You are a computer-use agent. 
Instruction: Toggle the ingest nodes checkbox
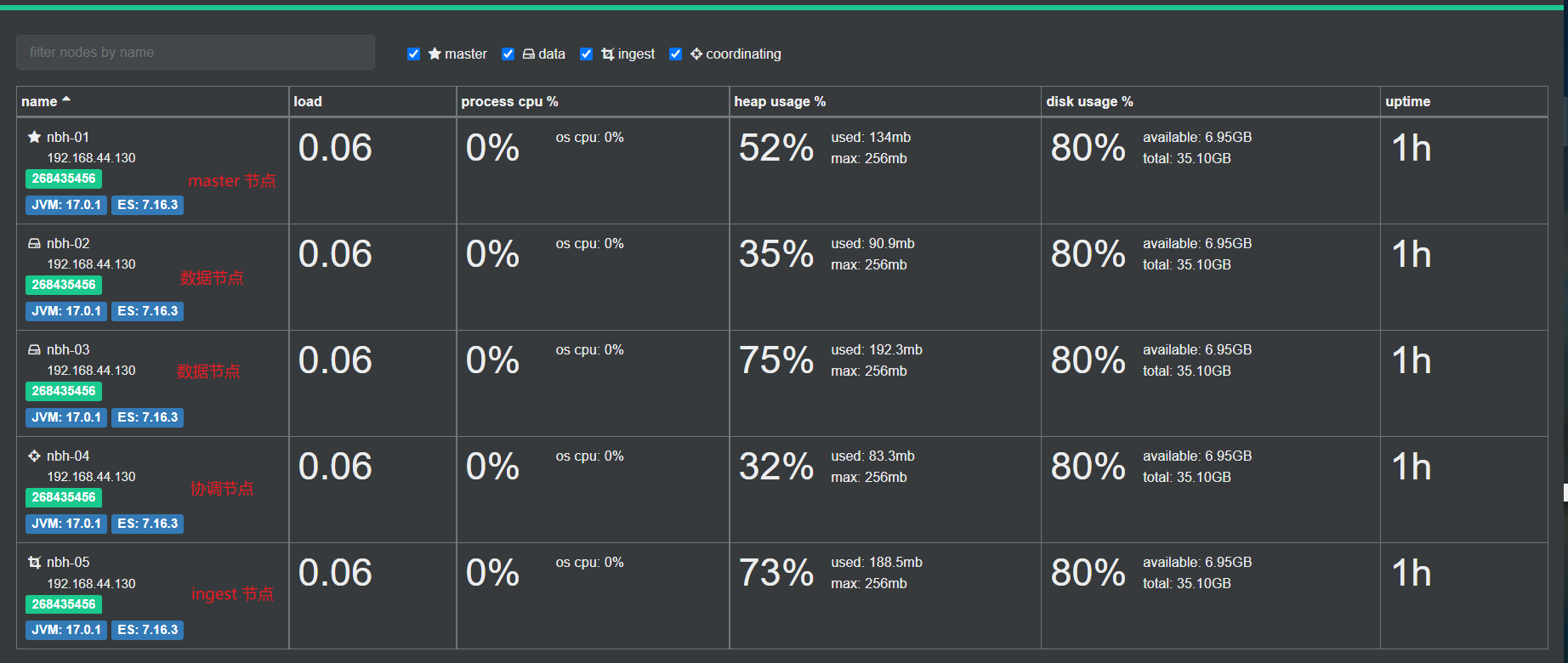pyautogui.click(x=587, y=54)
